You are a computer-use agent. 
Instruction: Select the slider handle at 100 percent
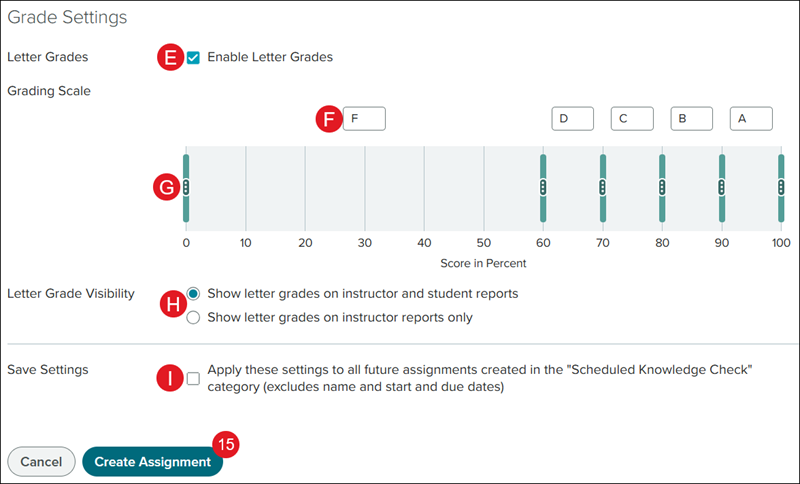point(781,188)
